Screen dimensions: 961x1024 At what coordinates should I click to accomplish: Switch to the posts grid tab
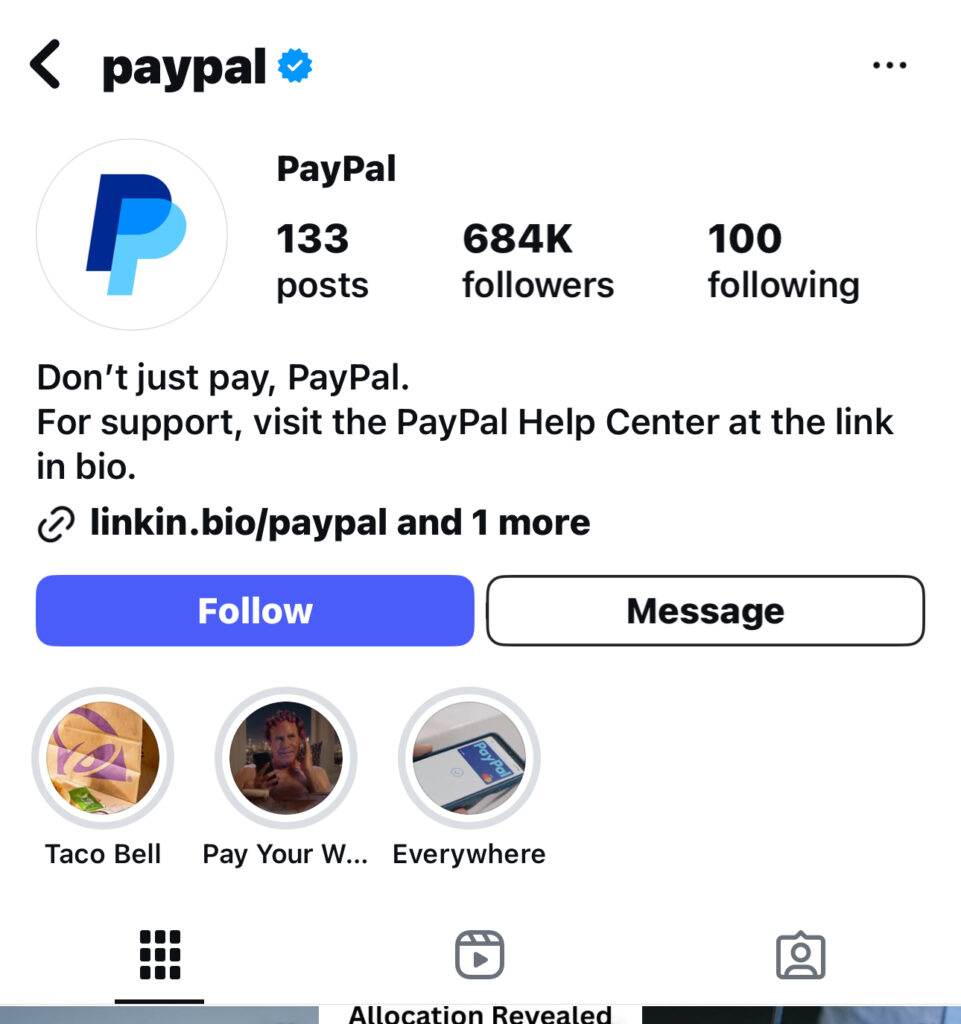point(160,955)
